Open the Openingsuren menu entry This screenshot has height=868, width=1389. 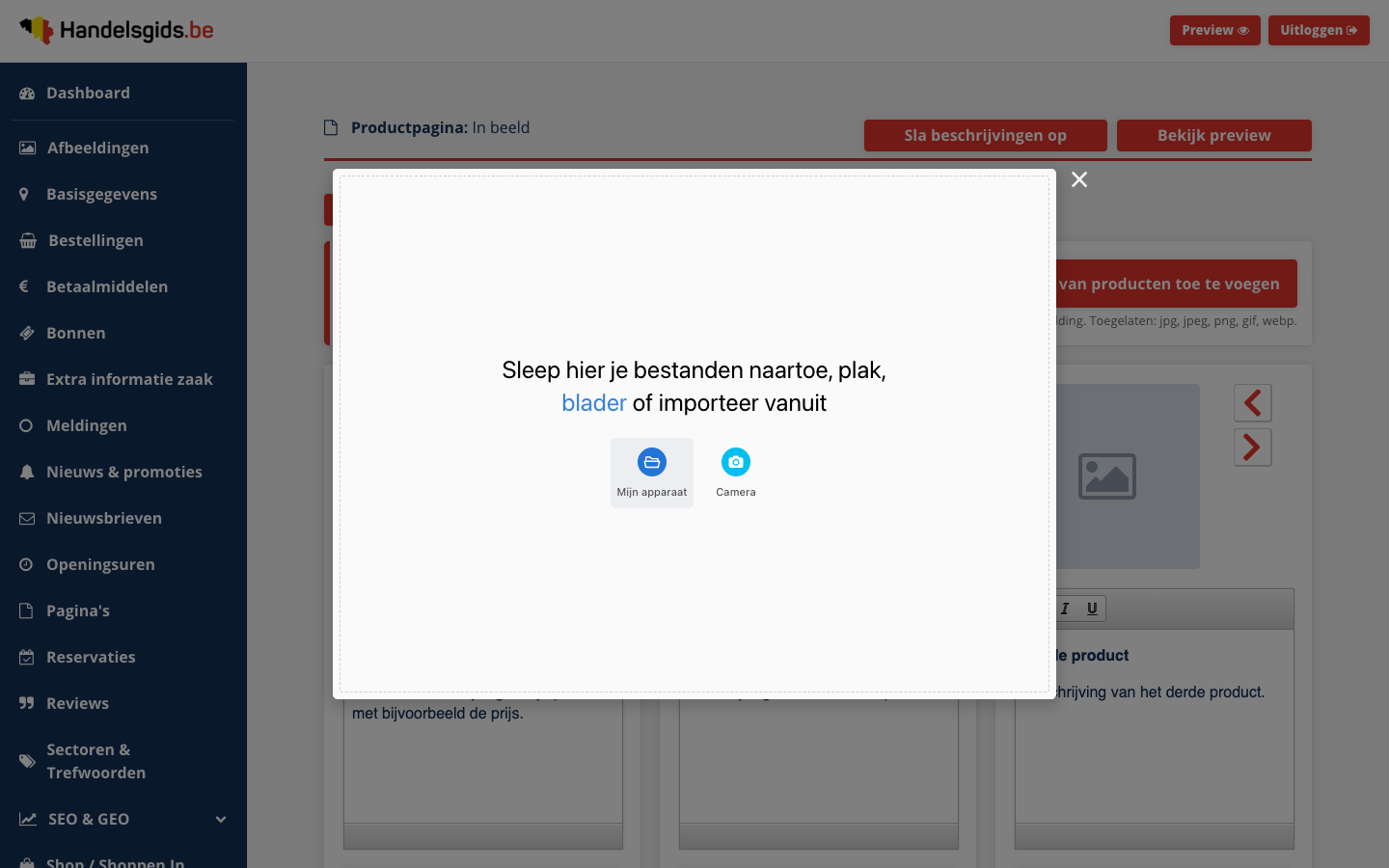point(123,564)
